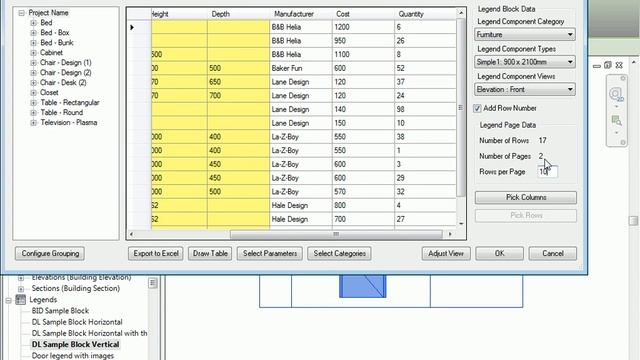The width and height of the screenshot is (640, 360).
Task: Open Legend Component Category dropdown
Action: point(525,35)
